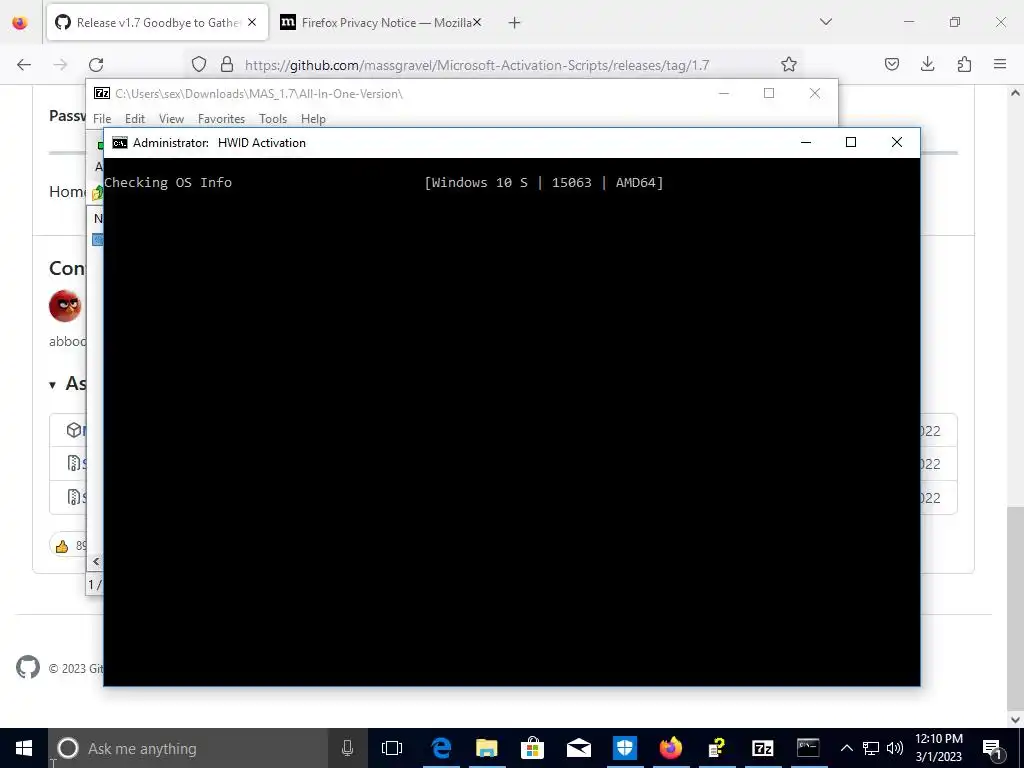Switch to Firefox Privacy Notice tab

click(x=379, y=23)
